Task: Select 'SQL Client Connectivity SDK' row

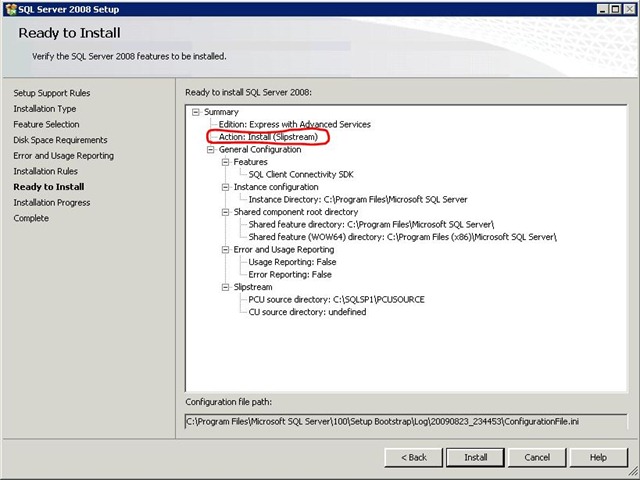Action: (301, 174)
